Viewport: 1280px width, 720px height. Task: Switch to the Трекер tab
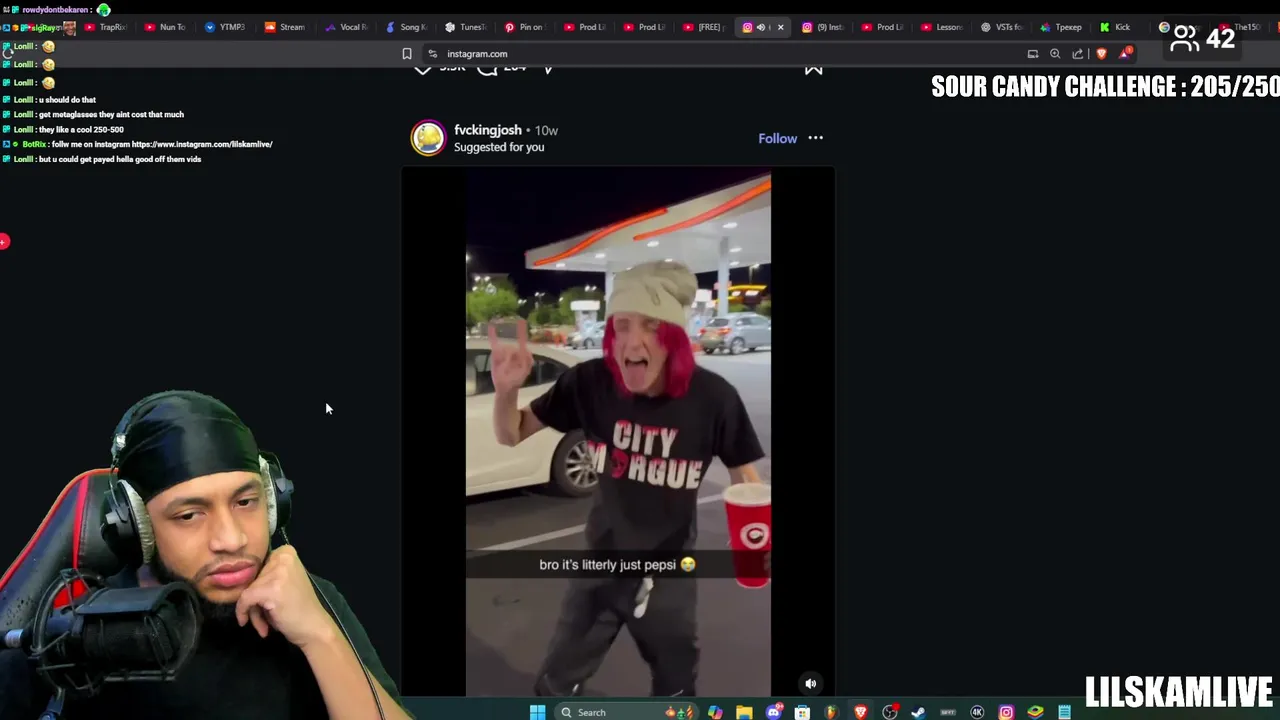point(1061,27)
